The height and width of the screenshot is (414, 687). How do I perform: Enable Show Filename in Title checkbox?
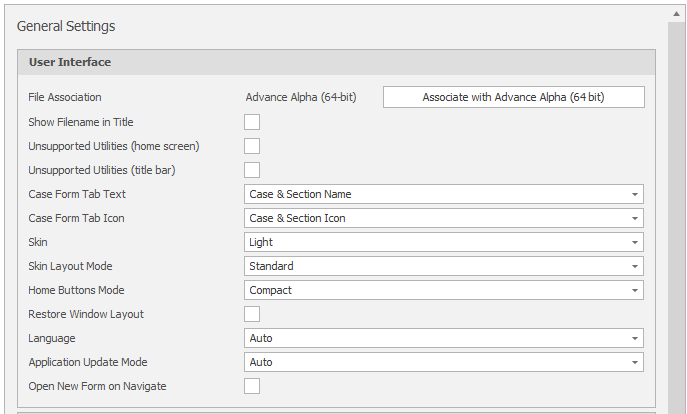(x=252, y=122)
